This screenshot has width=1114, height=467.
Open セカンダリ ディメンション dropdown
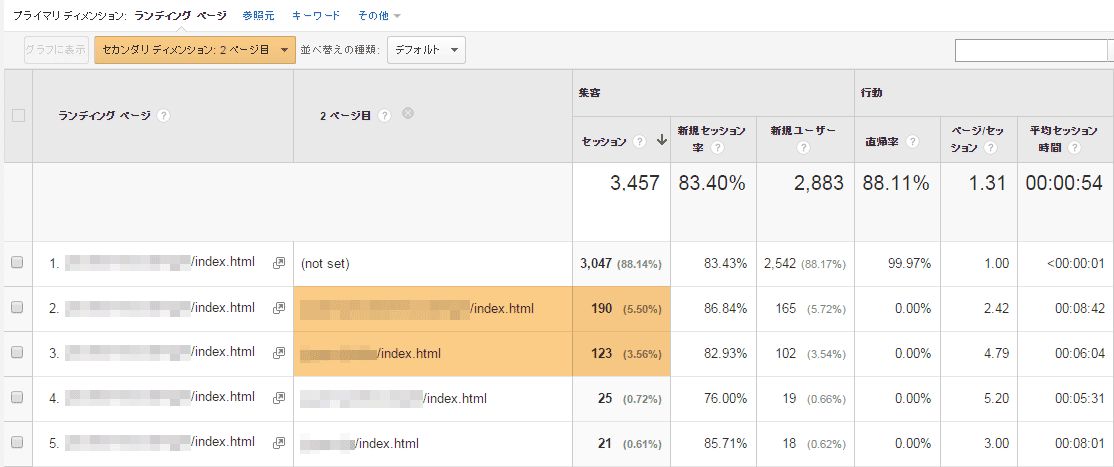pyautogui.click(x=195, y=49)
